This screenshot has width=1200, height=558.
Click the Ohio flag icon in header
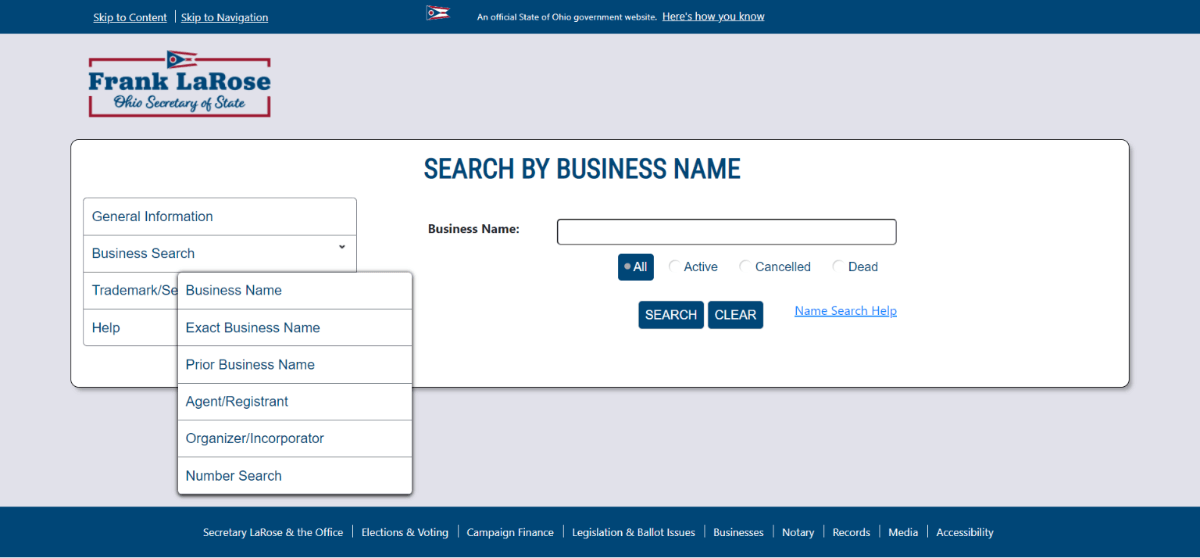[x=438, y=14]
